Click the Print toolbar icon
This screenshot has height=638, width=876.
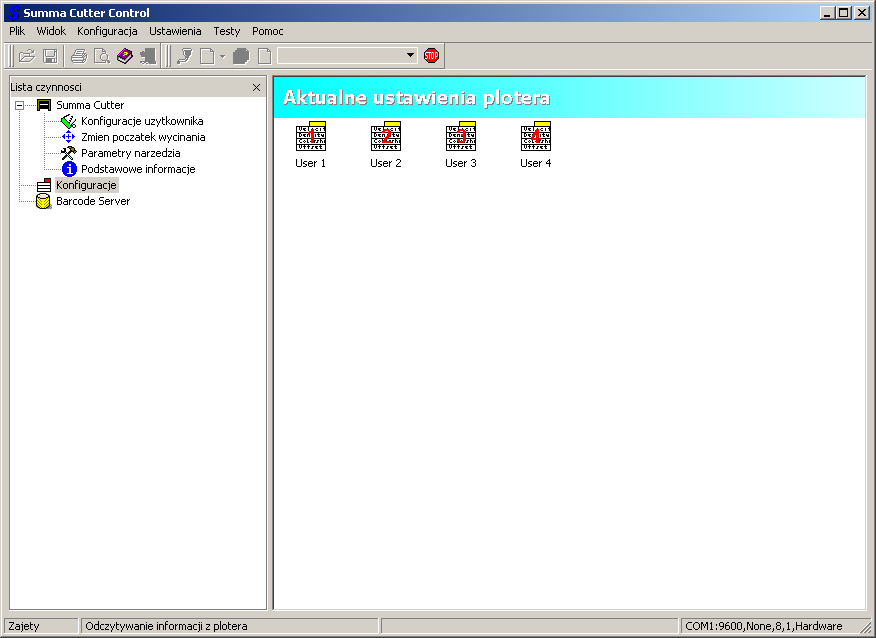pyautogui.click(x=79, y=56)
